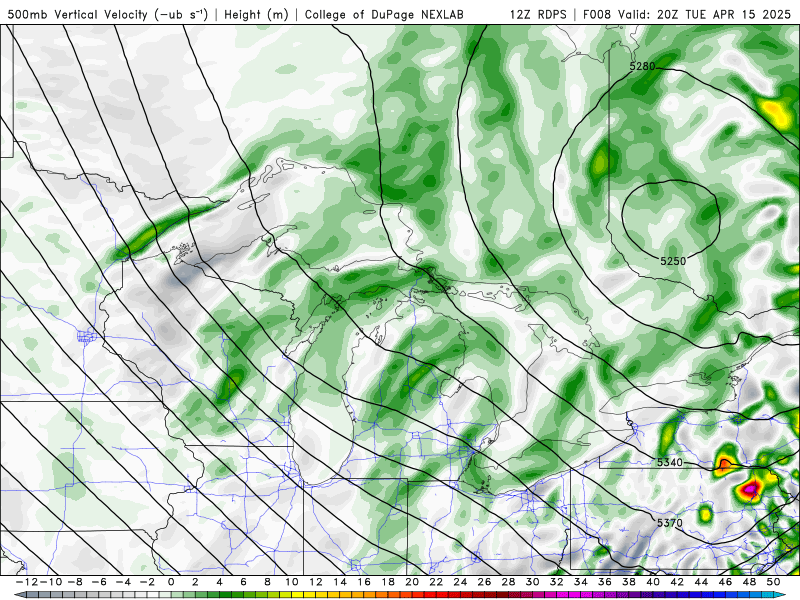Click the 42 colorbar tick label
This screenshot has height=600, width=800.
click(x=677, y=582)
